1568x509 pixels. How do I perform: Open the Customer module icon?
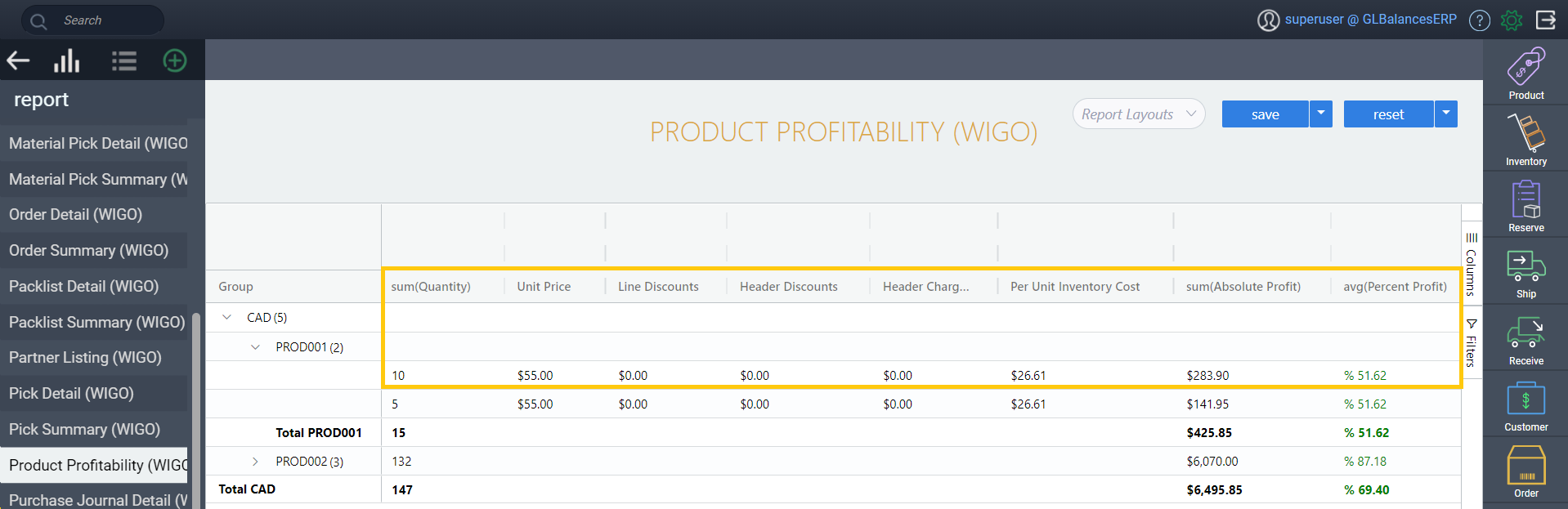pos(1526,406)
